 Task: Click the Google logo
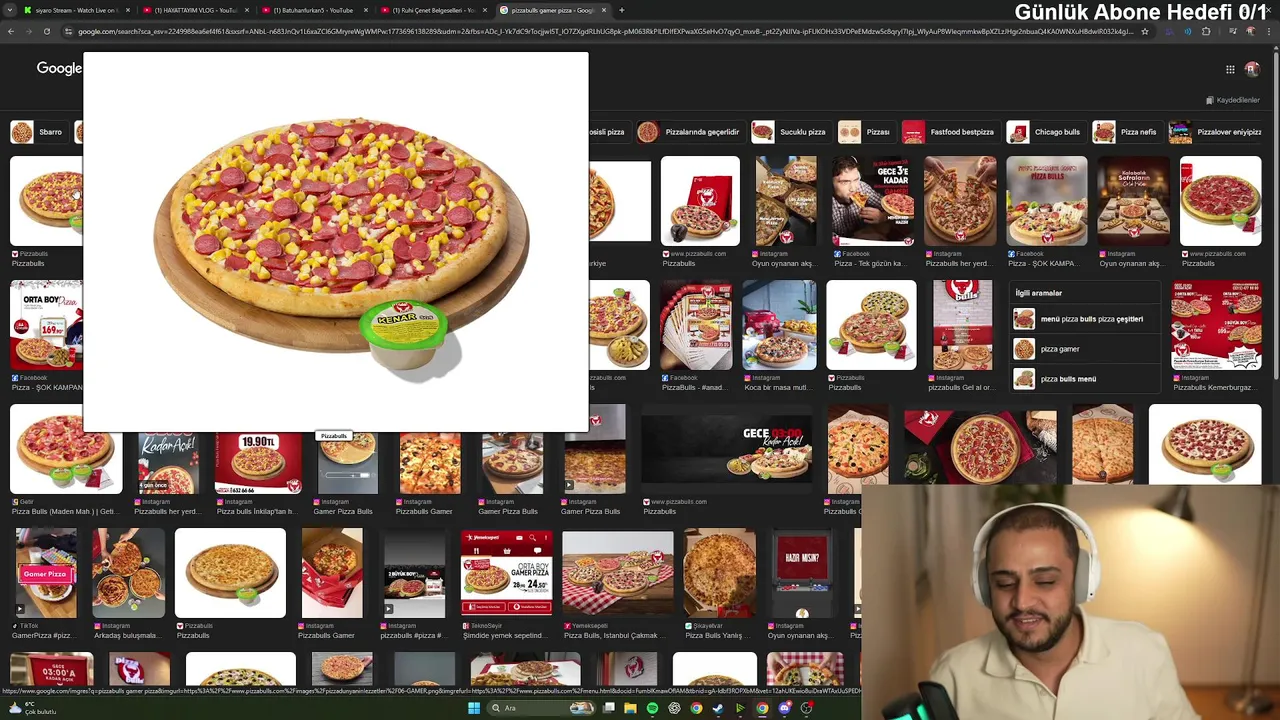[x=59, y=68]
